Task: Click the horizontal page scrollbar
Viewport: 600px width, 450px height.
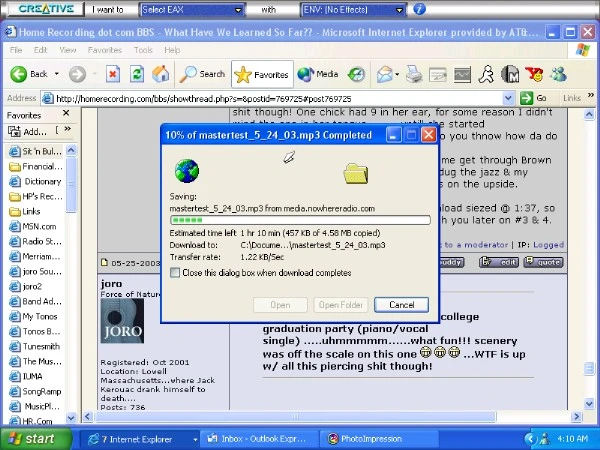Action: coord(295,416)
